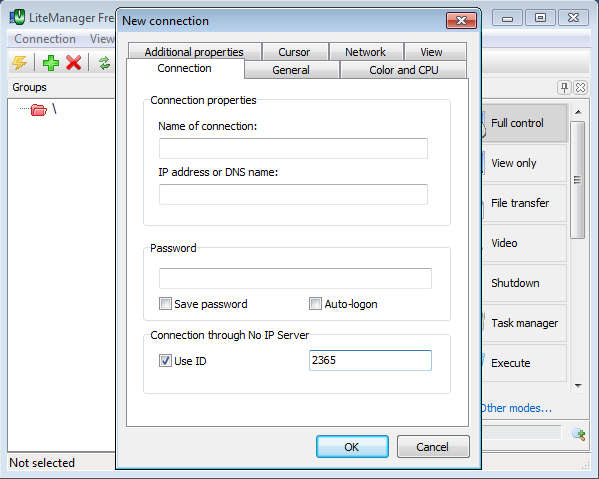The height and width of the screenshot is (479, 599).
Task: Click the lightning bolt connect icon
Action: point(19,63)
